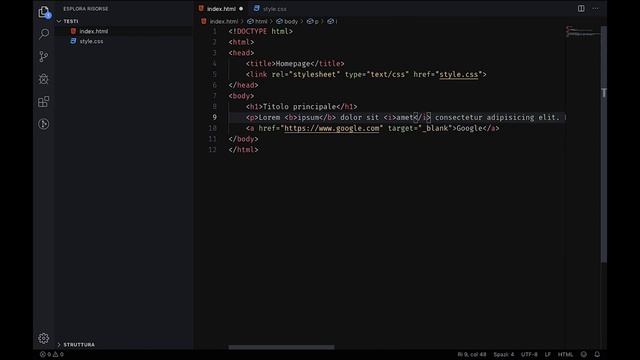
Task: Change indentation spaces setting in status bar
Action: click(x=504, y=354)
